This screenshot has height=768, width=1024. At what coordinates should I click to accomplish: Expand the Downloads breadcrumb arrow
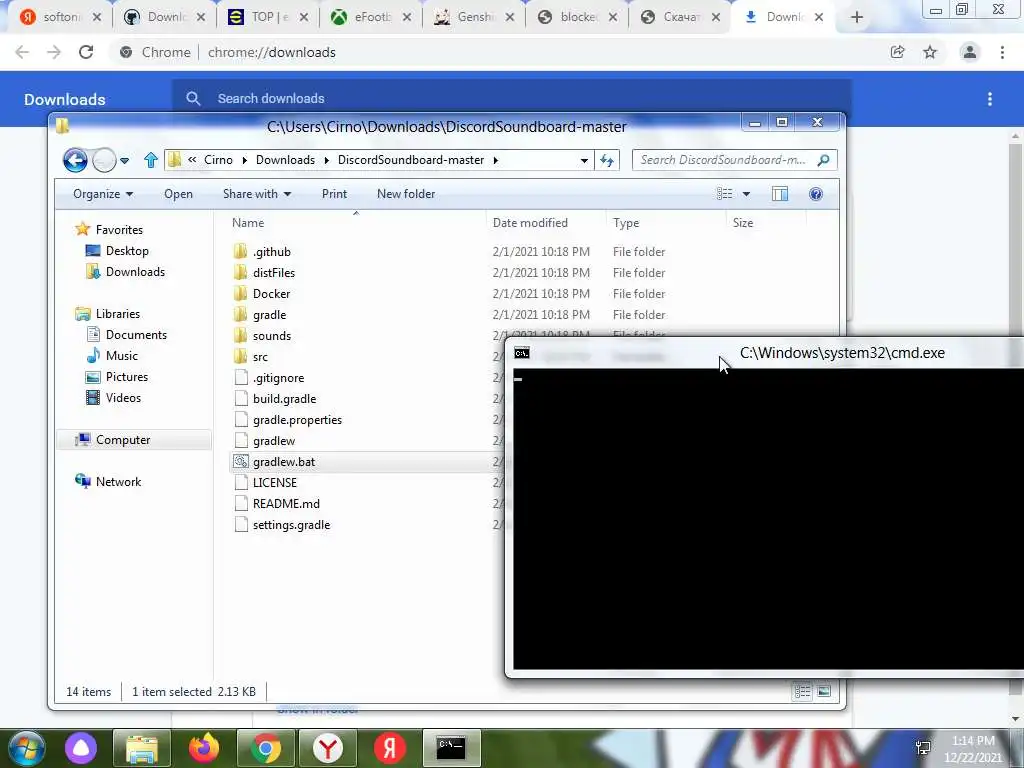pyautogui.click(x=326, y=160)
